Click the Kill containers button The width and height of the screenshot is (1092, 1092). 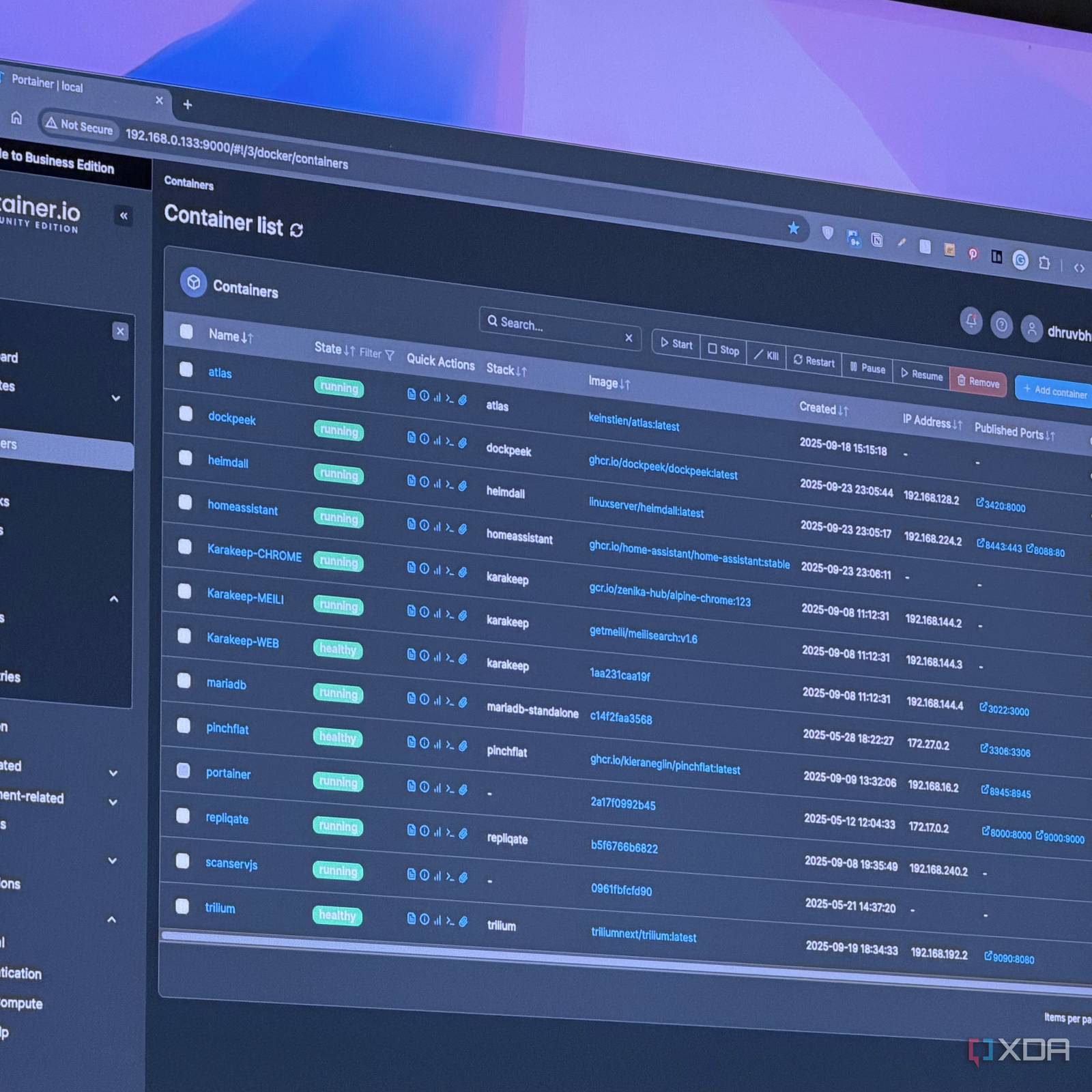[x=766, y=355]
